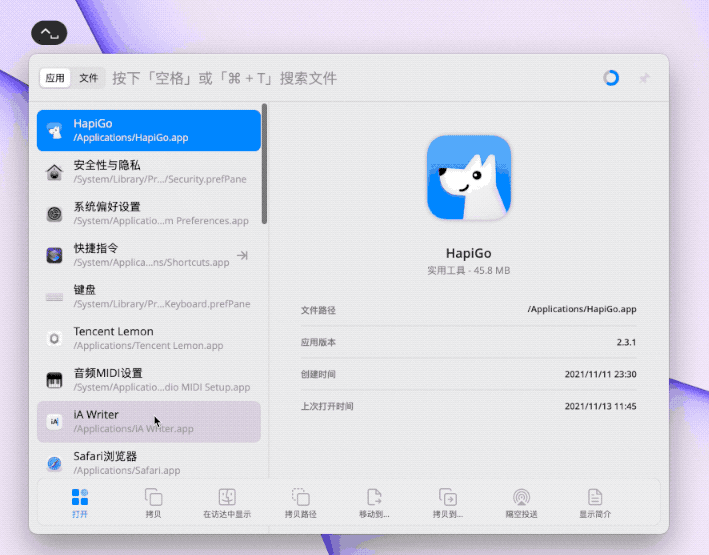Select the 音频MIDI设置 result
The height and width of the screenshot is (555, 709).
149,380
